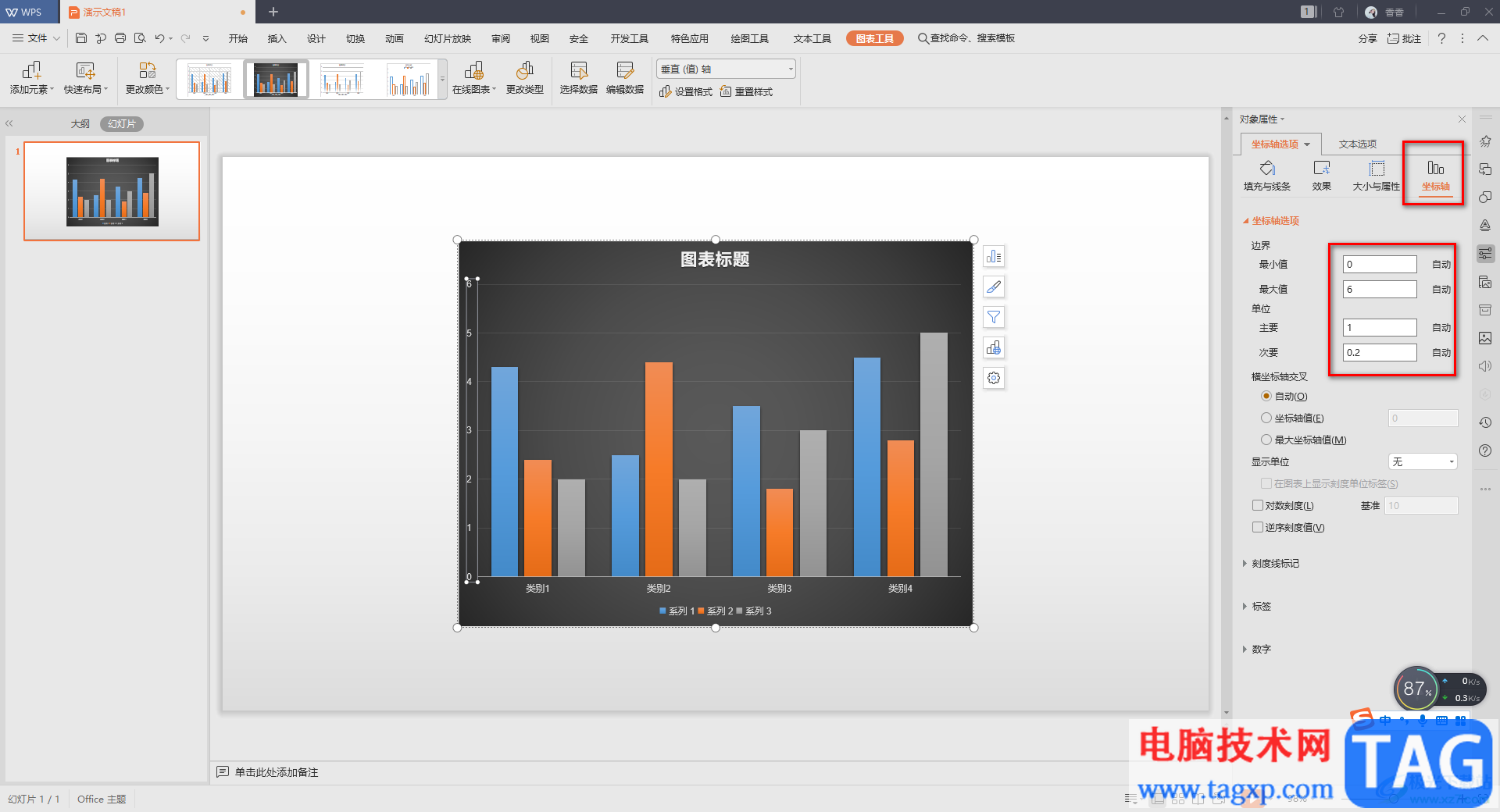The width and height of the screenshot is (1500, 812).
Task: Click the Set Format (设置格式) button
Action: coord(686,91)
